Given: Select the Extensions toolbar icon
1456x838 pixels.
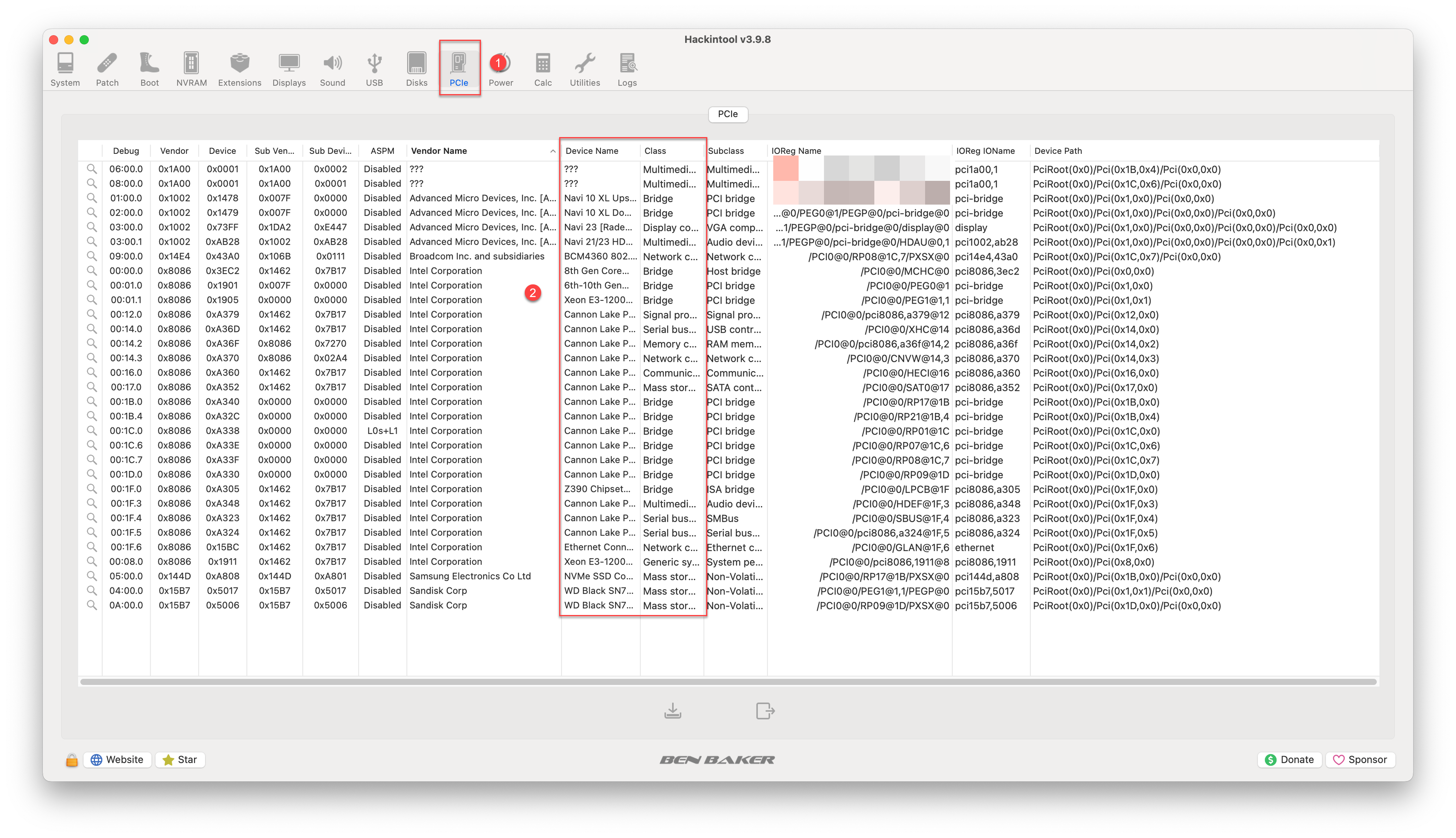Looking at the screenshot, I should tap(239, 69).
